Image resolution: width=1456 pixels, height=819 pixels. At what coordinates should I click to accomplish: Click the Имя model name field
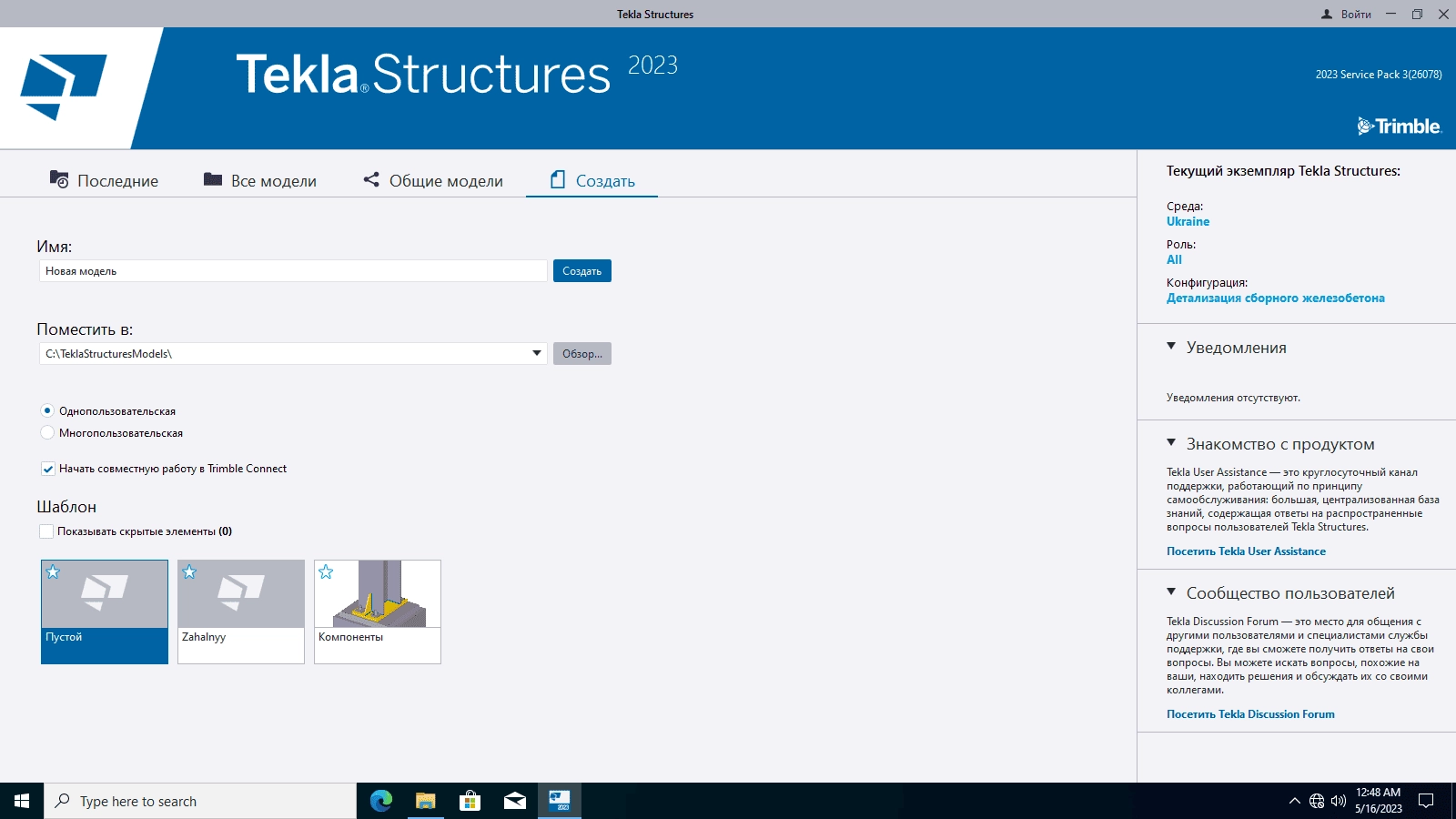click(x=293, y=271)
